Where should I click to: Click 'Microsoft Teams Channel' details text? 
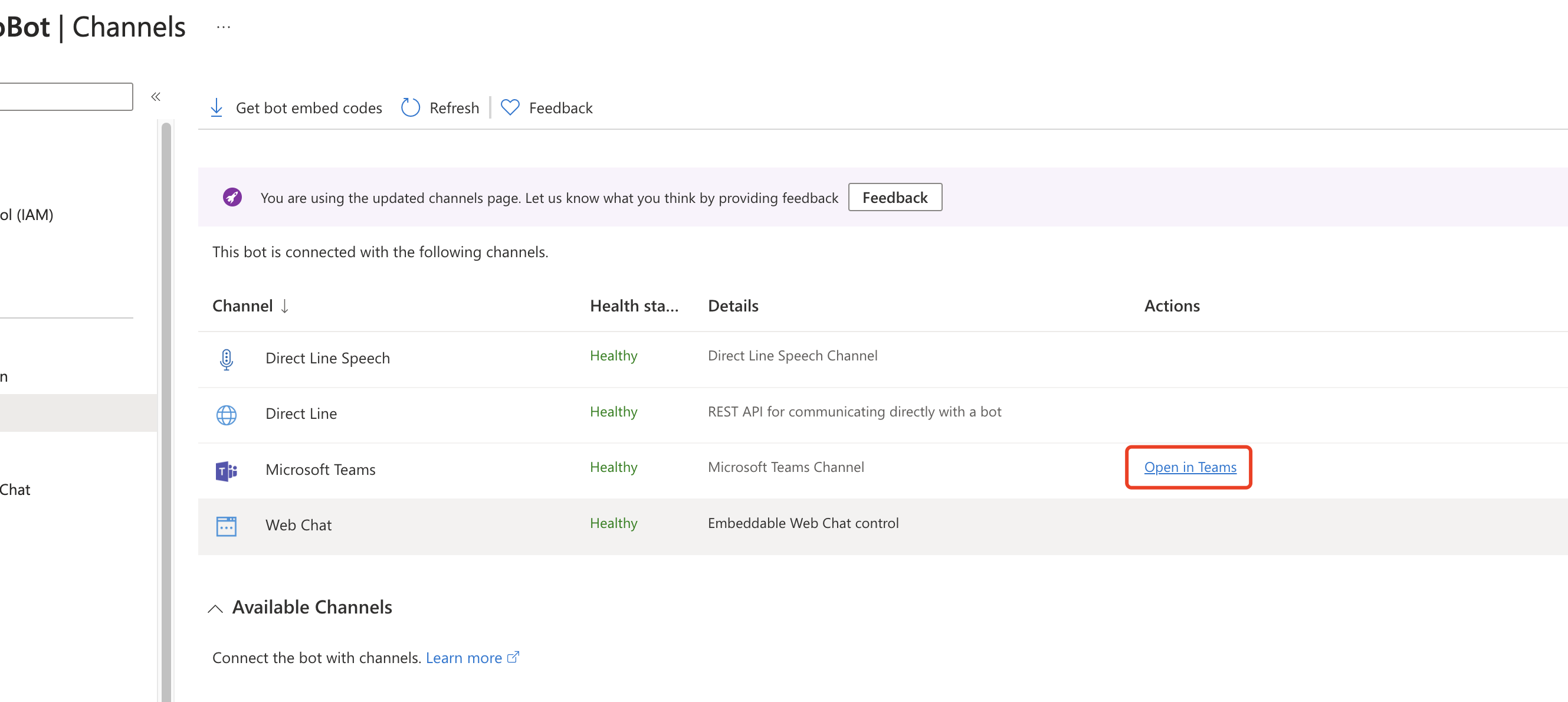coord(786,467)
